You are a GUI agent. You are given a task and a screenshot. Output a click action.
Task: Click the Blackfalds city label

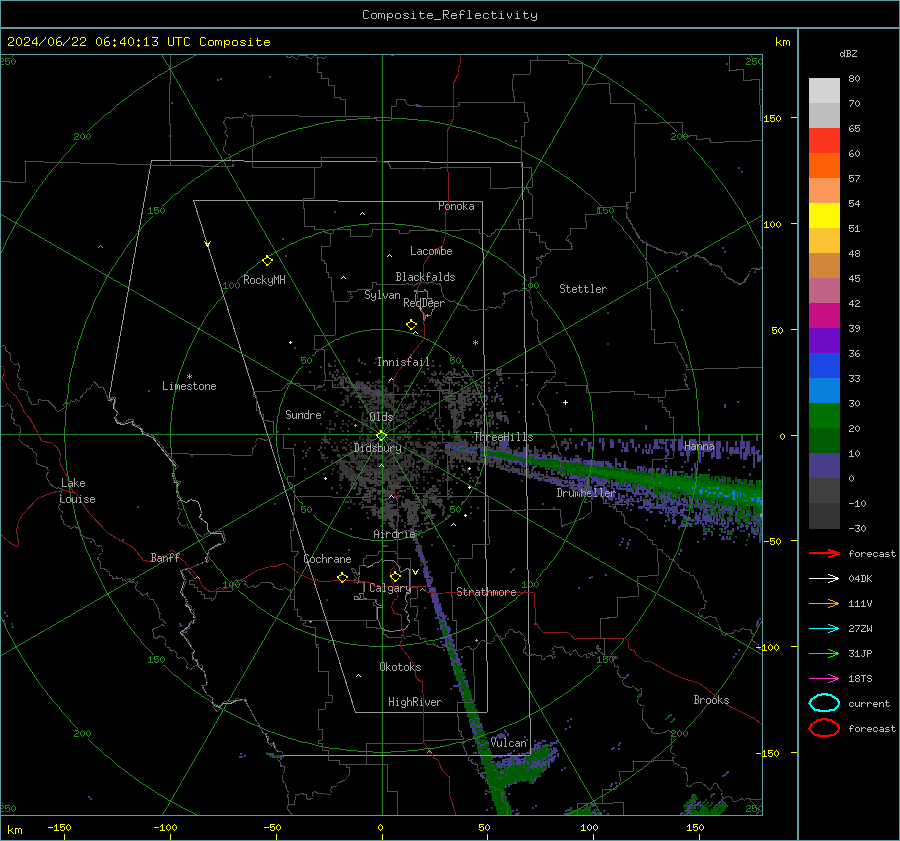pyautogui.click(x=425, y=277)
